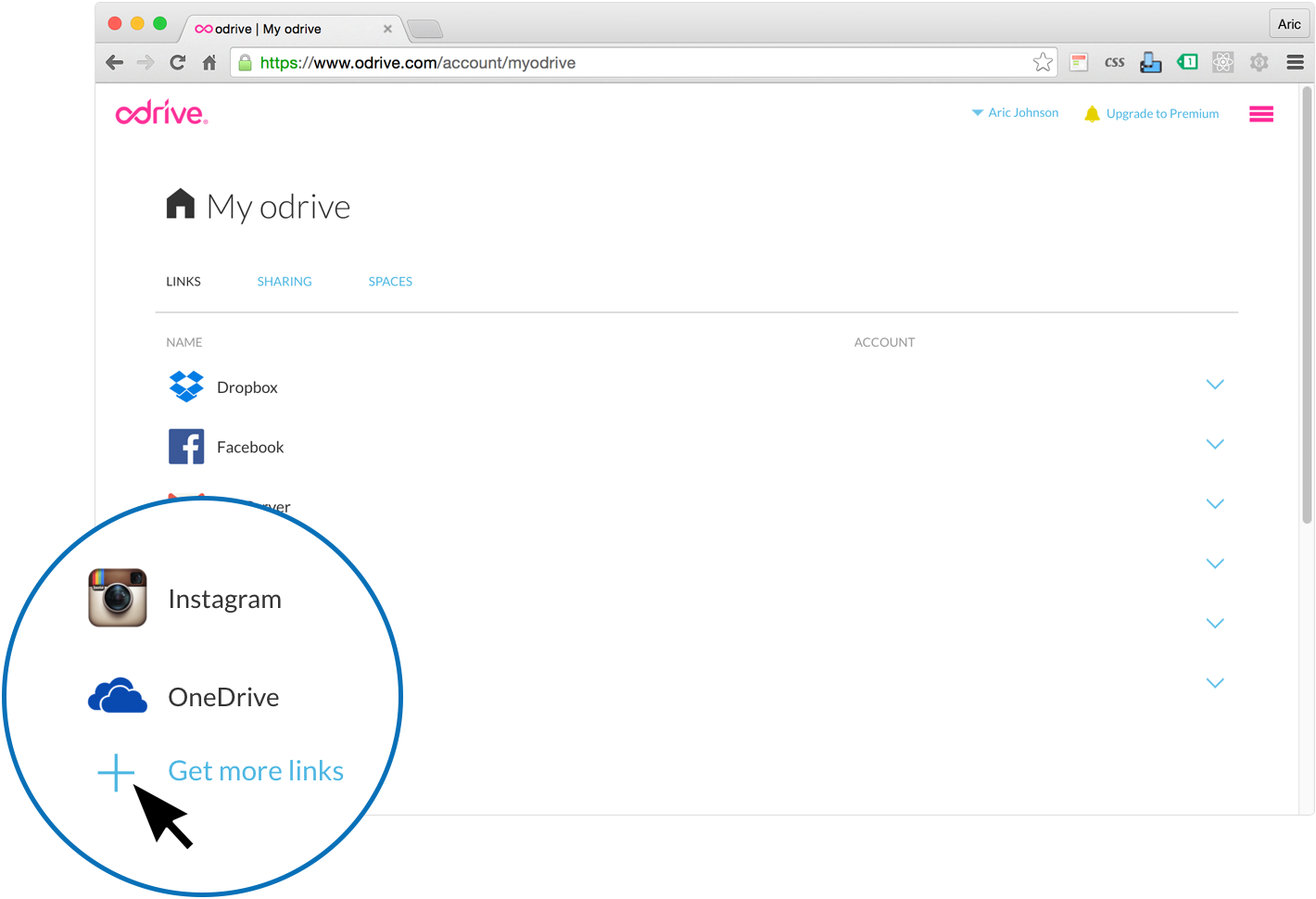Click the address bar URL
Screen dimensions: 1316x899
(418, 62)
